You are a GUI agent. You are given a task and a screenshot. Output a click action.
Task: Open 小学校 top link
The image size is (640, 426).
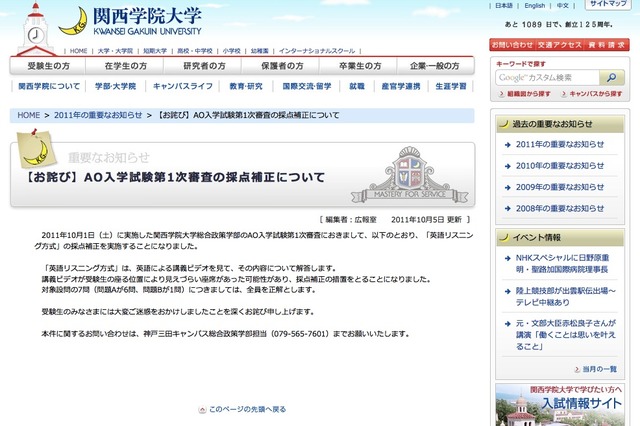[231, 51]
